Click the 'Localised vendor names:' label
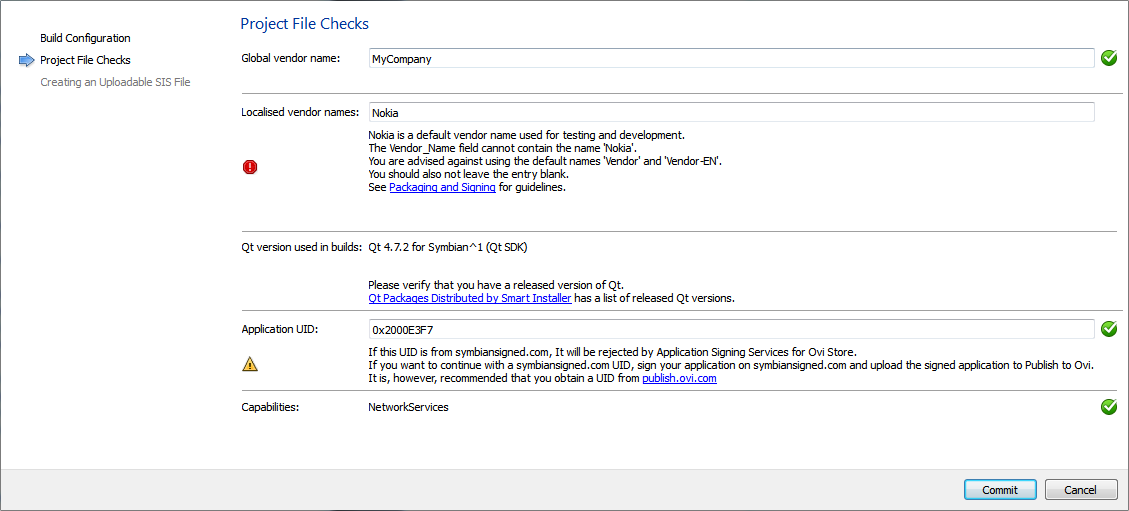This screenshot has height=511, width=1129. [300, 112]
